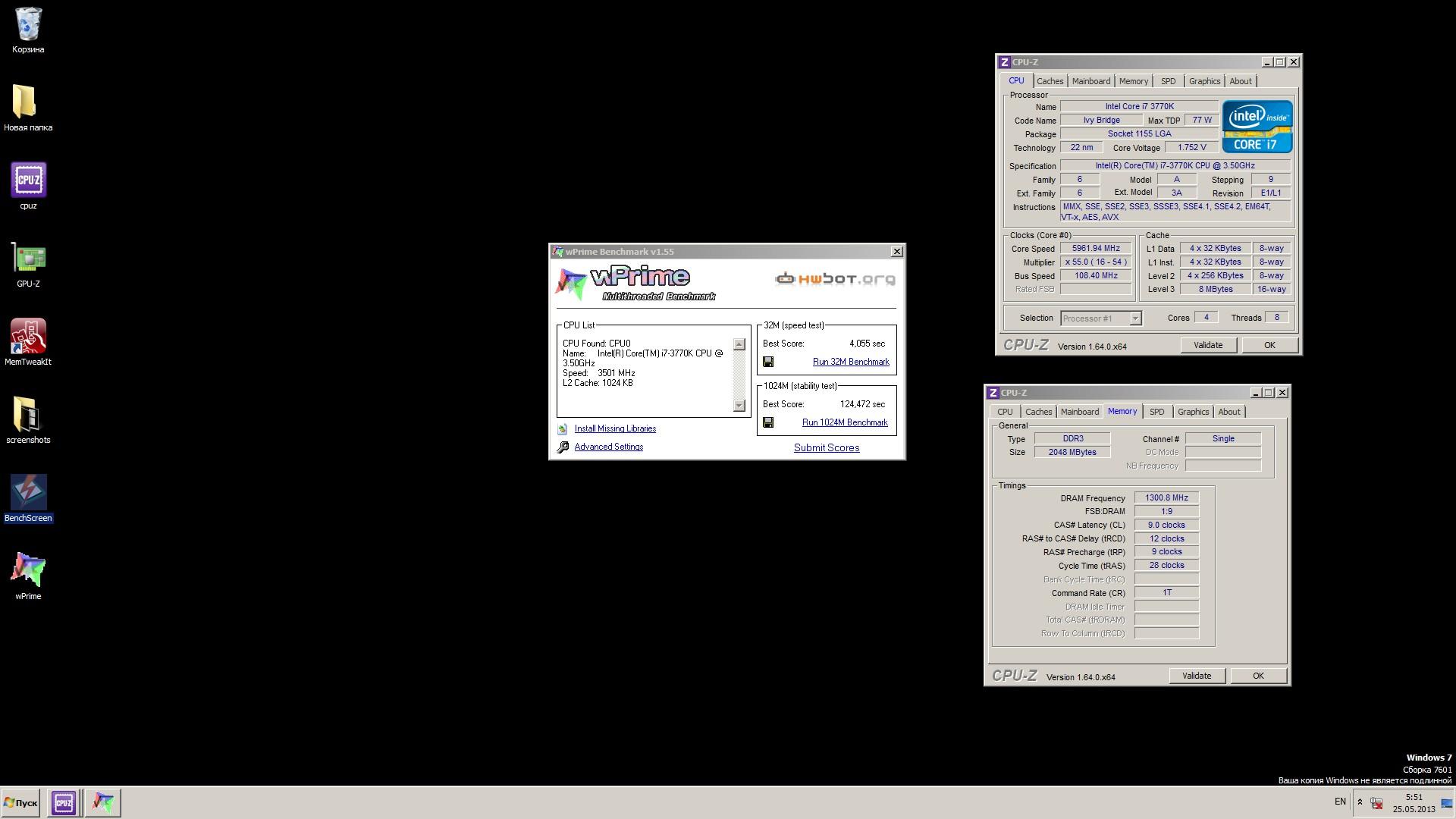Switch to Memory tab in upper CPU-Z
Viewport: 1456px width, 819px height.
click(1133, 81)
